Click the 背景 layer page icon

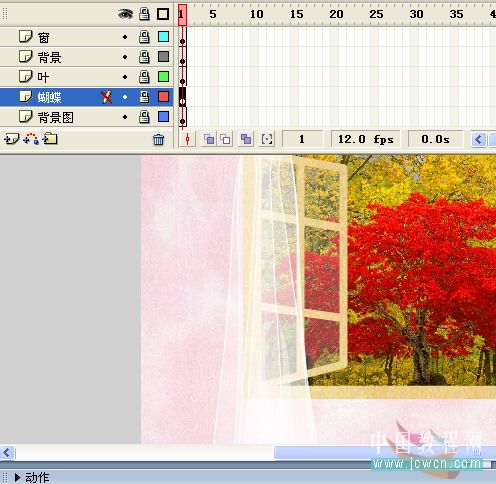coord(26,56)
